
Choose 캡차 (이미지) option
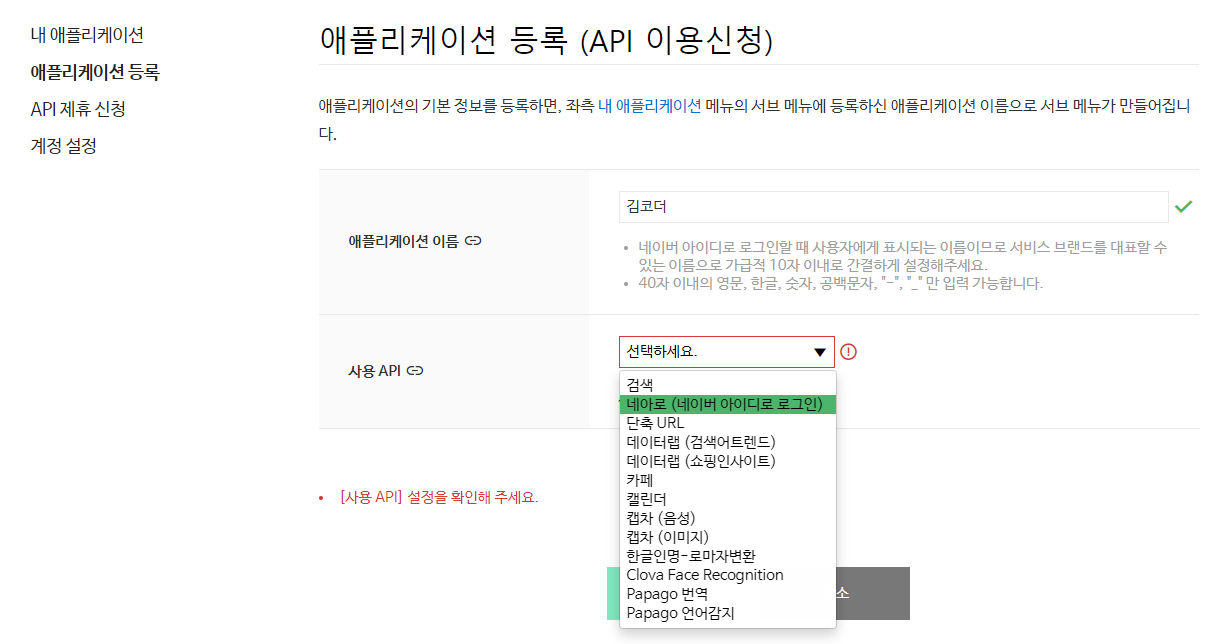point(728,537)
